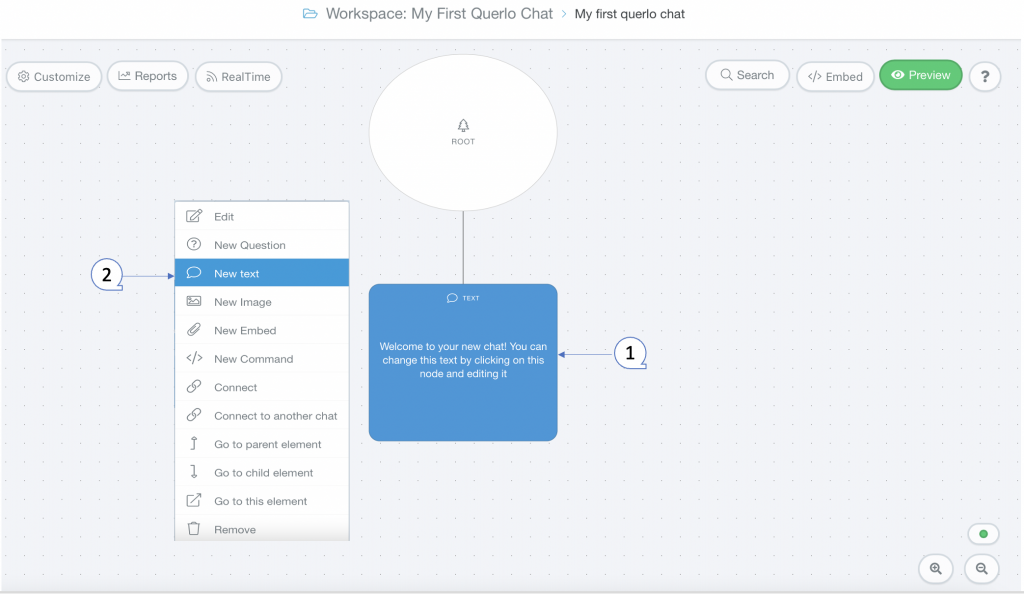
Task: Click the external arrow Go to this element icon
Action: pyautogui.click(x=194, y=500)
